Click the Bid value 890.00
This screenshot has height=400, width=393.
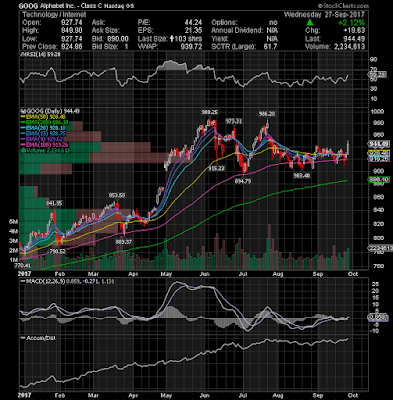click(118, 39)
